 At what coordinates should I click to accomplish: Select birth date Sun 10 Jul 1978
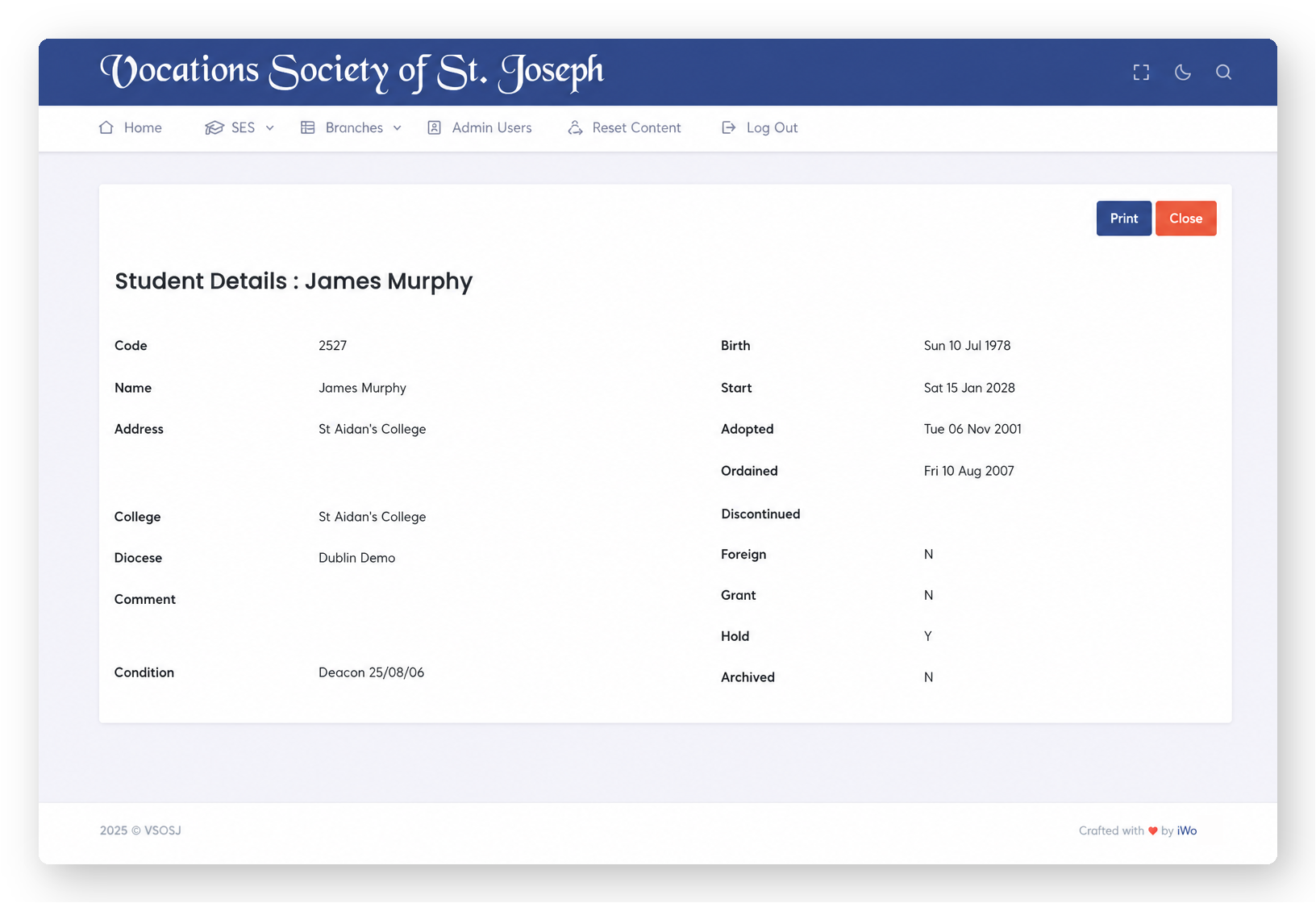click(967, 346)
